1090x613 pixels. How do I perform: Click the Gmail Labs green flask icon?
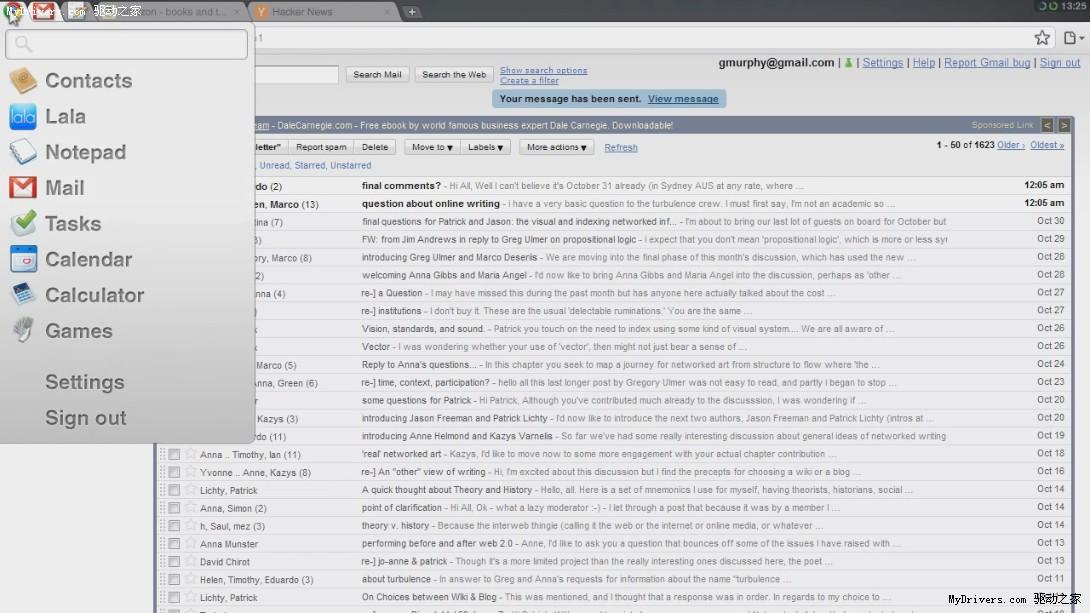tap(848, 63)
